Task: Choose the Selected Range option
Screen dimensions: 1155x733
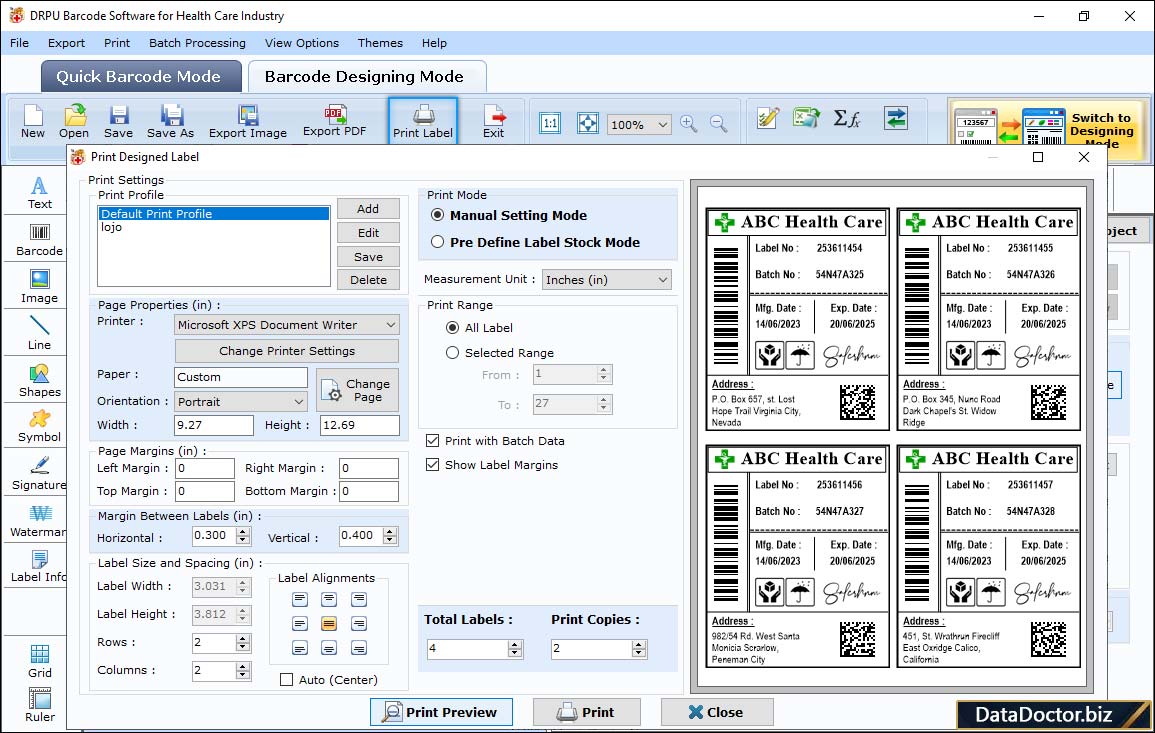Action: (452, 353)
